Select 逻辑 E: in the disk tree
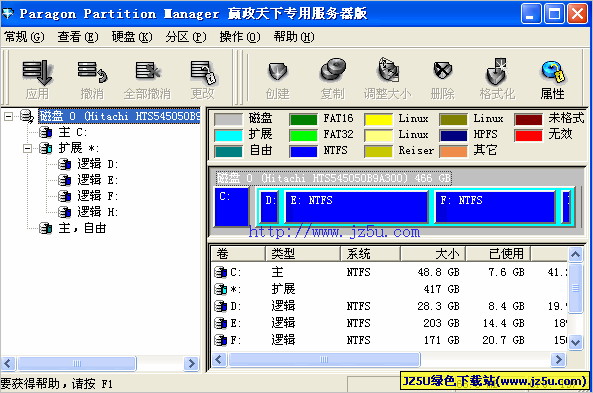Viewport: 593px width, 393px height. (x=98, y=180)
